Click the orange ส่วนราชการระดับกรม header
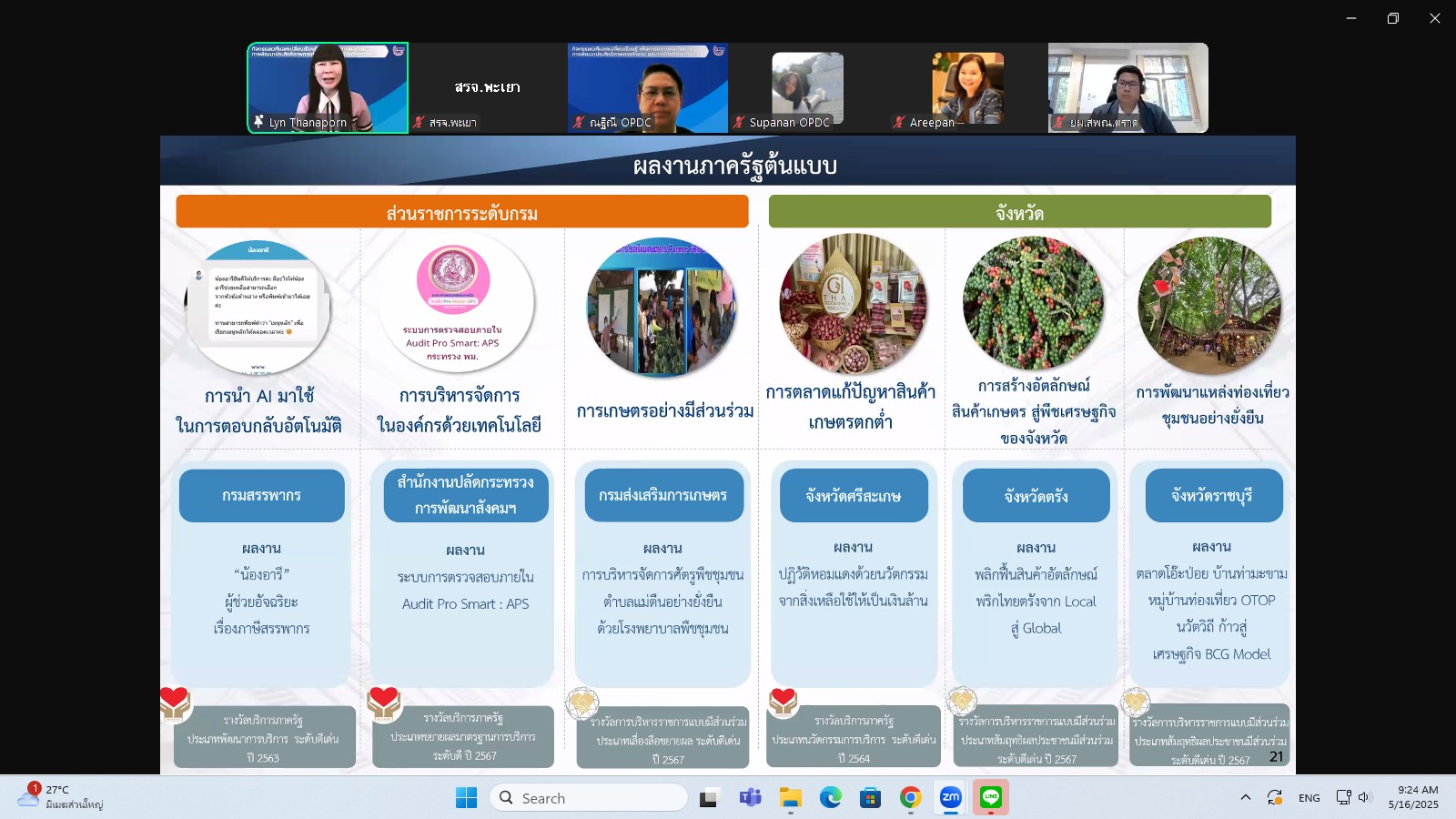Viewport: 1456px width, 819px height. click(462, 212)
